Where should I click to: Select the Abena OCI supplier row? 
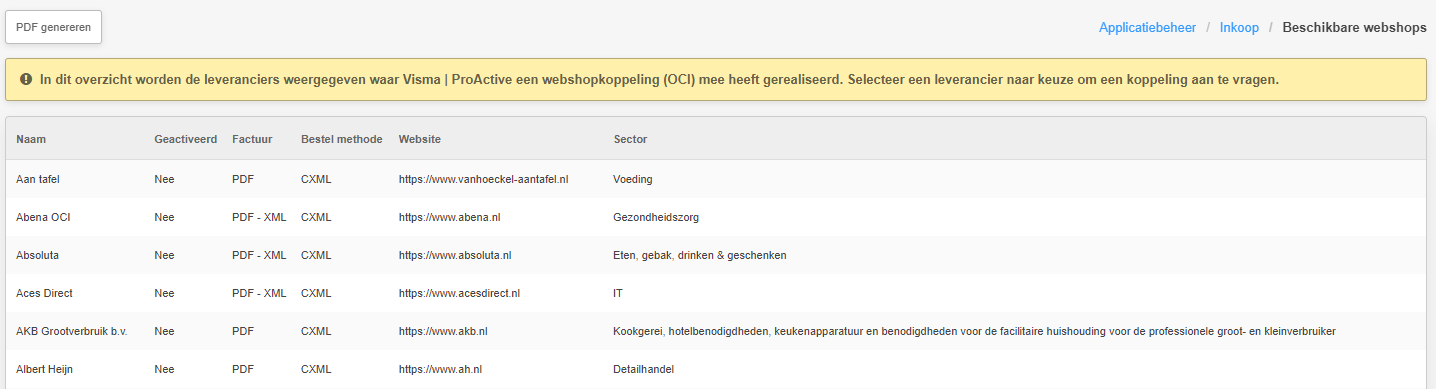click(x=716, y=217)
